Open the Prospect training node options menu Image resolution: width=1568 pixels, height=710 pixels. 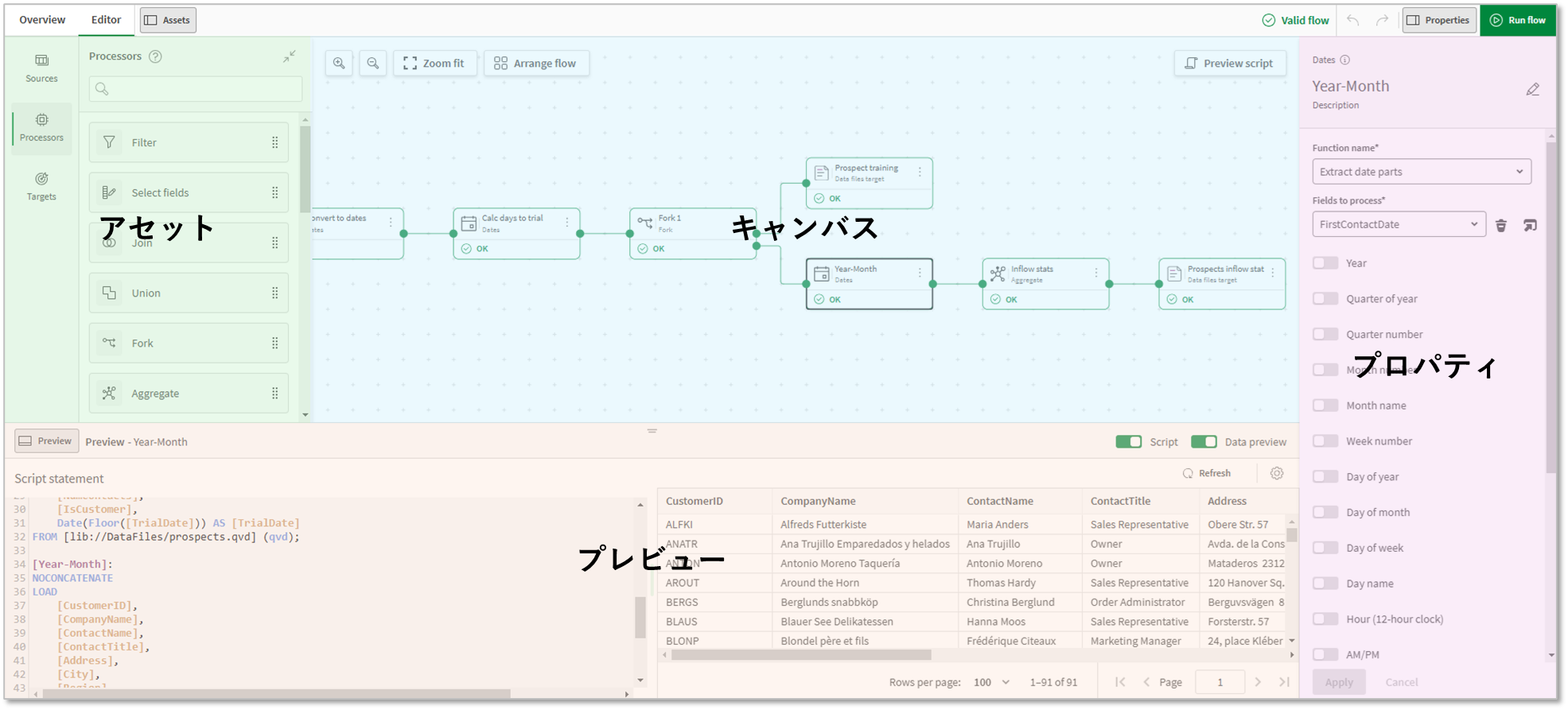pos(920,172)
